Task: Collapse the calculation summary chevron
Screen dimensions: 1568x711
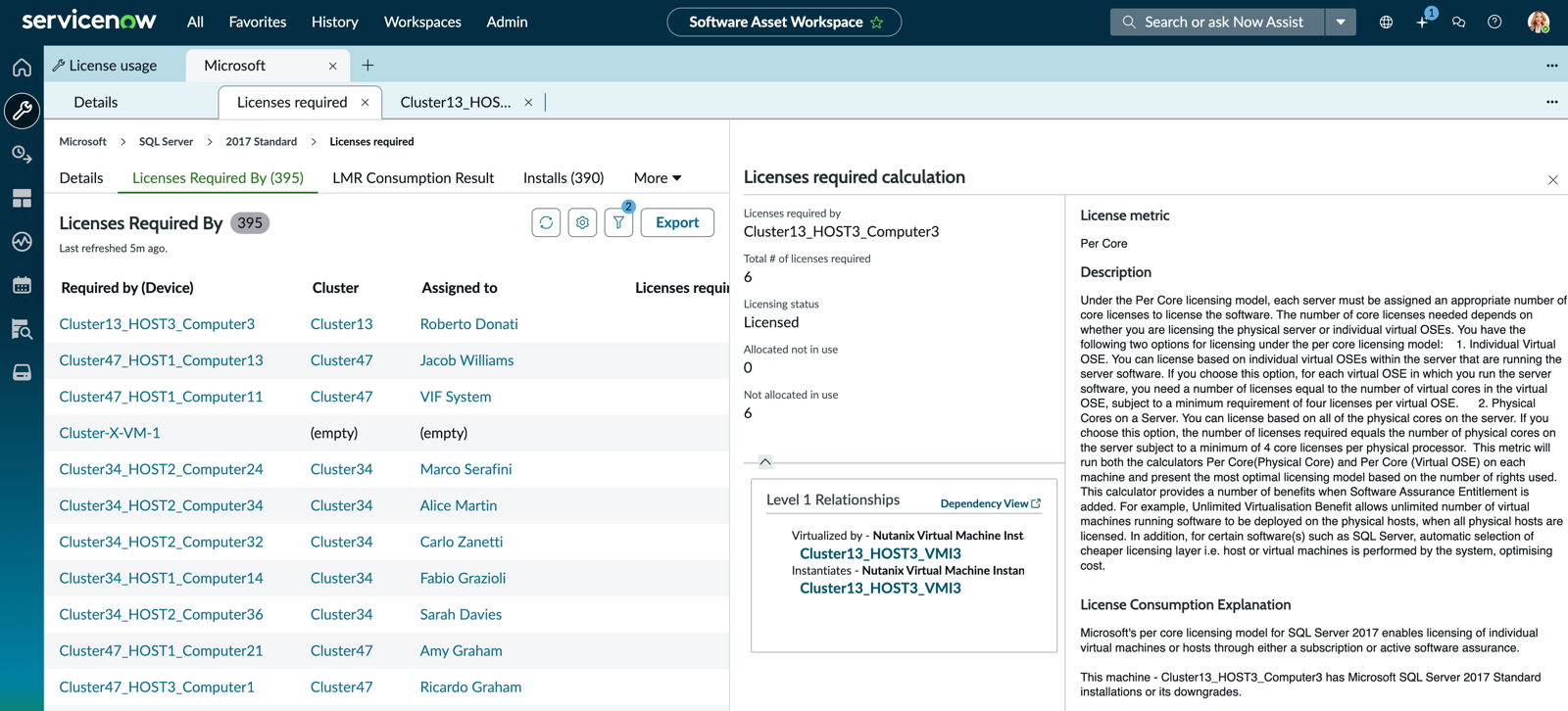Action: (765, 461)
